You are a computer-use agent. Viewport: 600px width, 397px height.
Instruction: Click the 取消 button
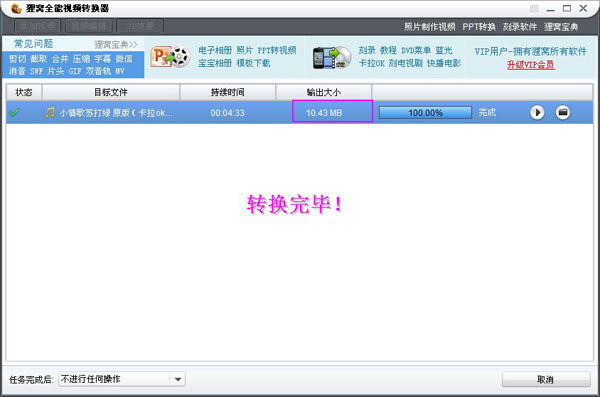(x=546, y=379)
